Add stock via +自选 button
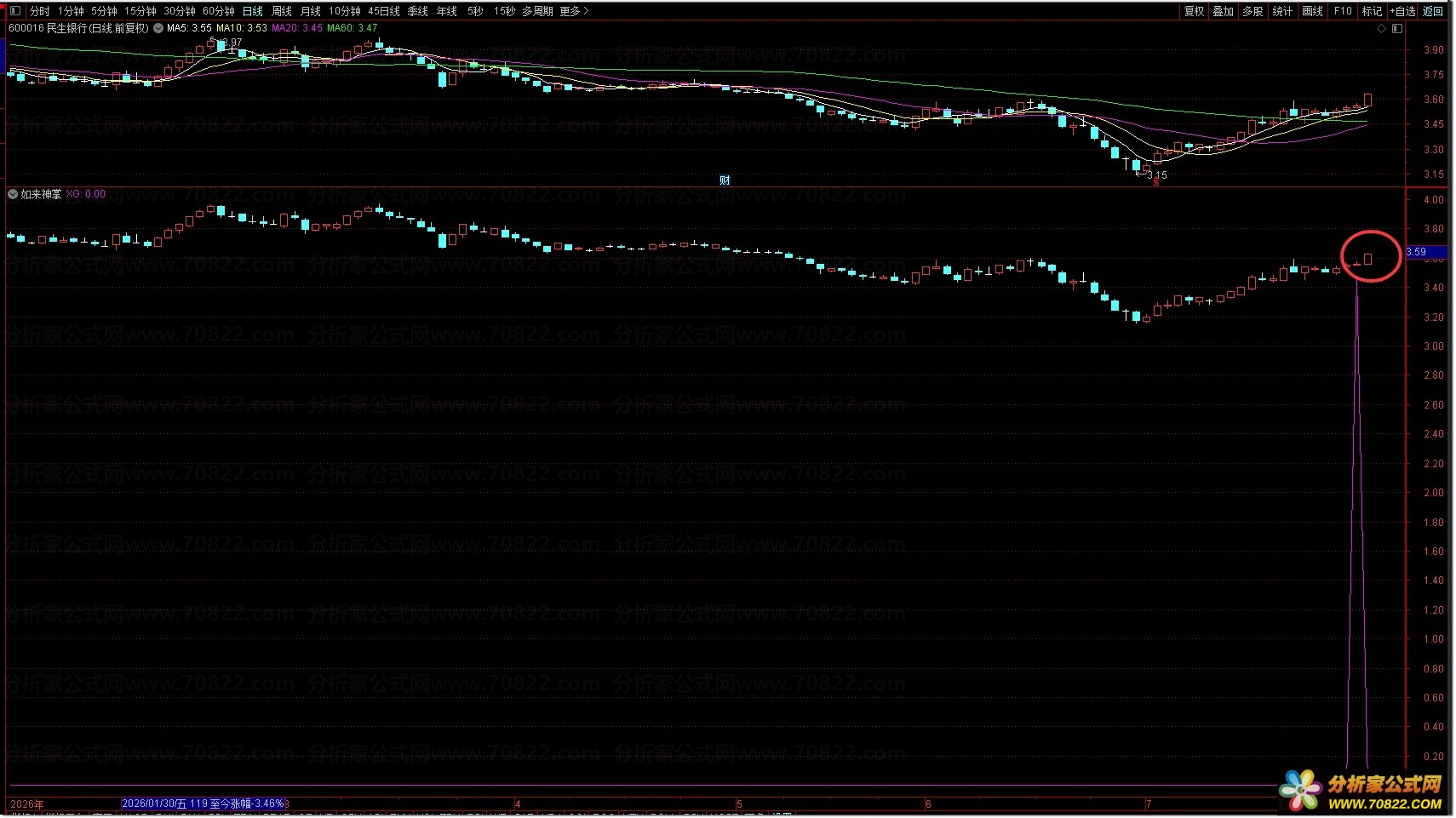 [x=1402, y=11]
